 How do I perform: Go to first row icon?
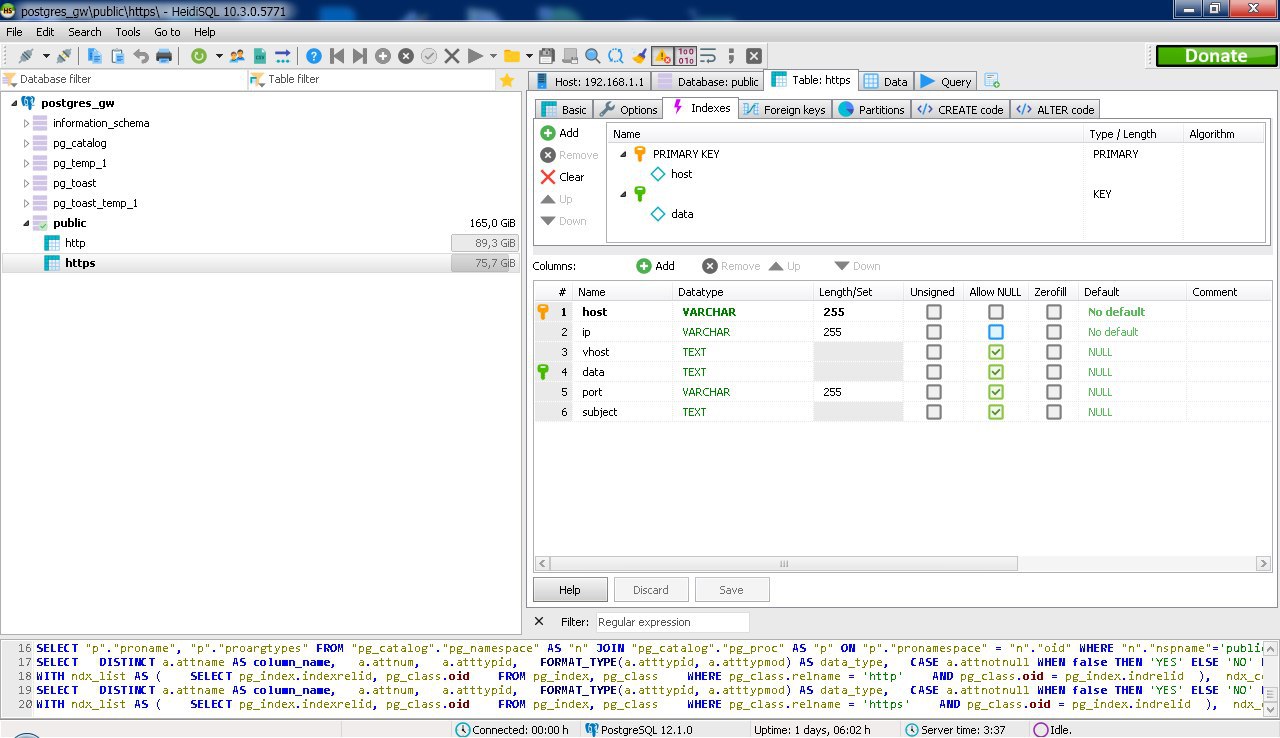[x=337, y=56]
